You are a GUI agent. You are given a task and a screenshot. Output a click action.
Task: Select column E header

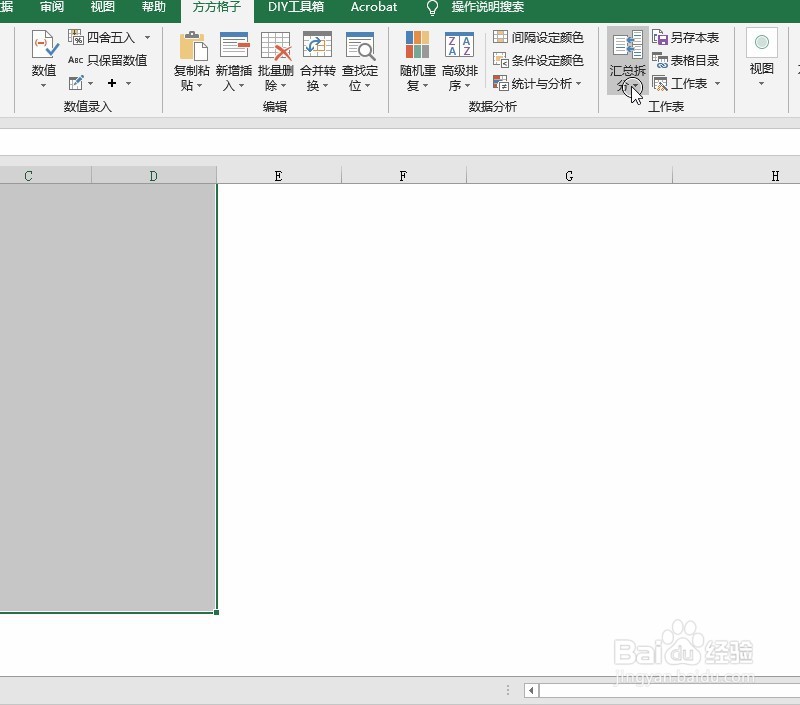click(x=279, y=175)
